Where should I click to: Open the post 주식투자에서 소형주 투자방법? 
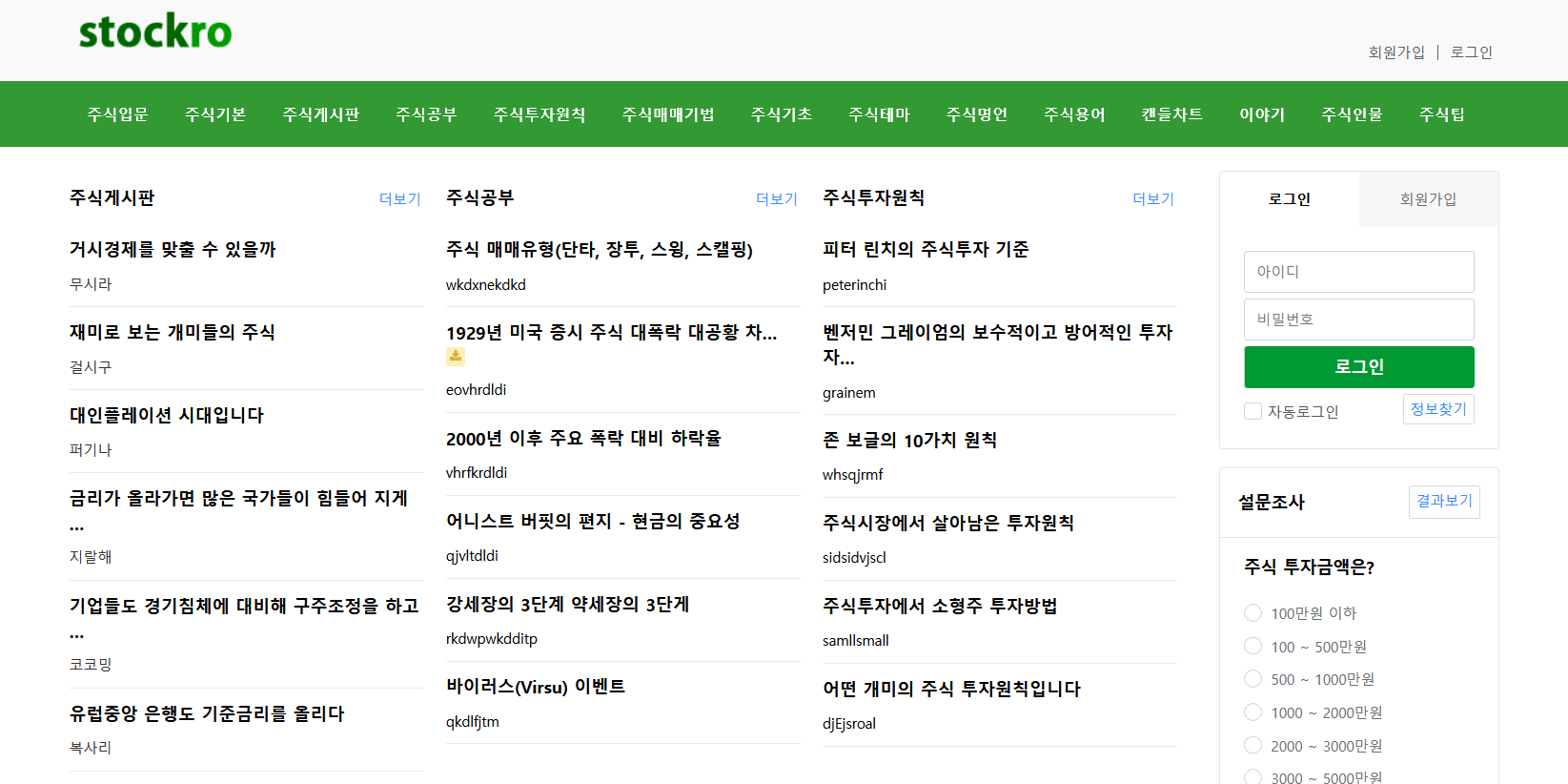point(941,607)
